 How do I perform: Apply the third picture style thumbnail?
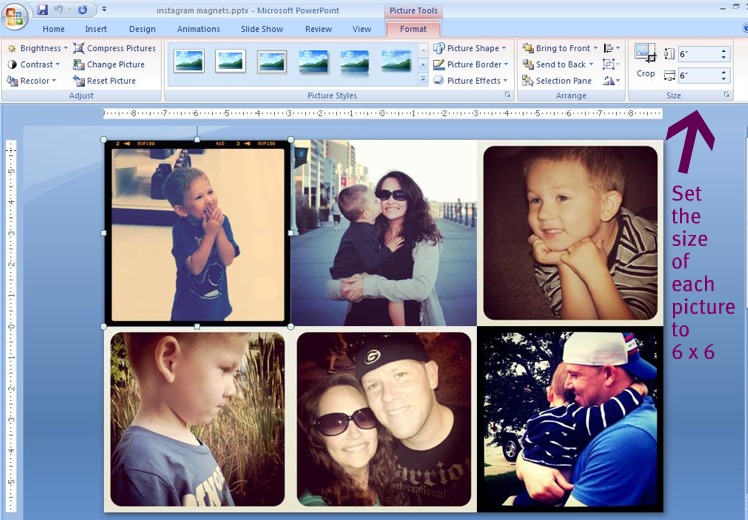272,62
